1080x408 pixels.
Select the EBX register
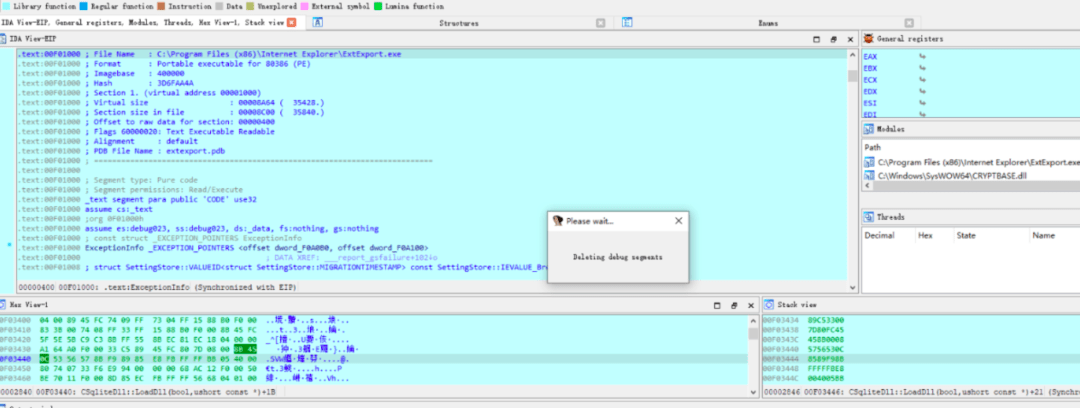(870, 68)
